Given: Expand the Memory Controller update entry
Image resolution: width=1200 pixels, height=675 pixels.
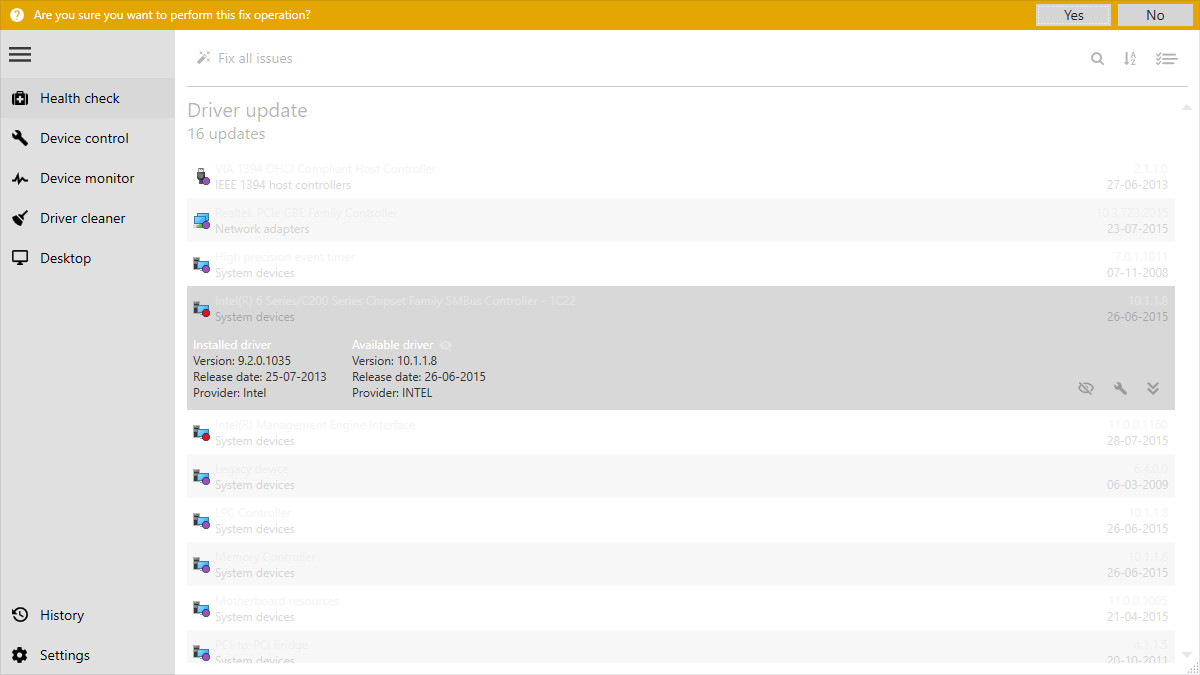Looking at the screenshot, I should pos(600,564).
